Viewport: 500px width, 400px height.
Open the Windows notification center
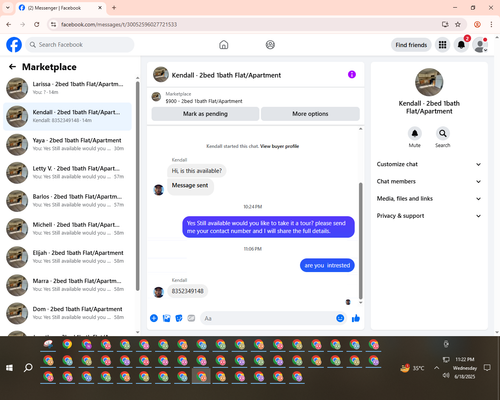pos(487,368)
